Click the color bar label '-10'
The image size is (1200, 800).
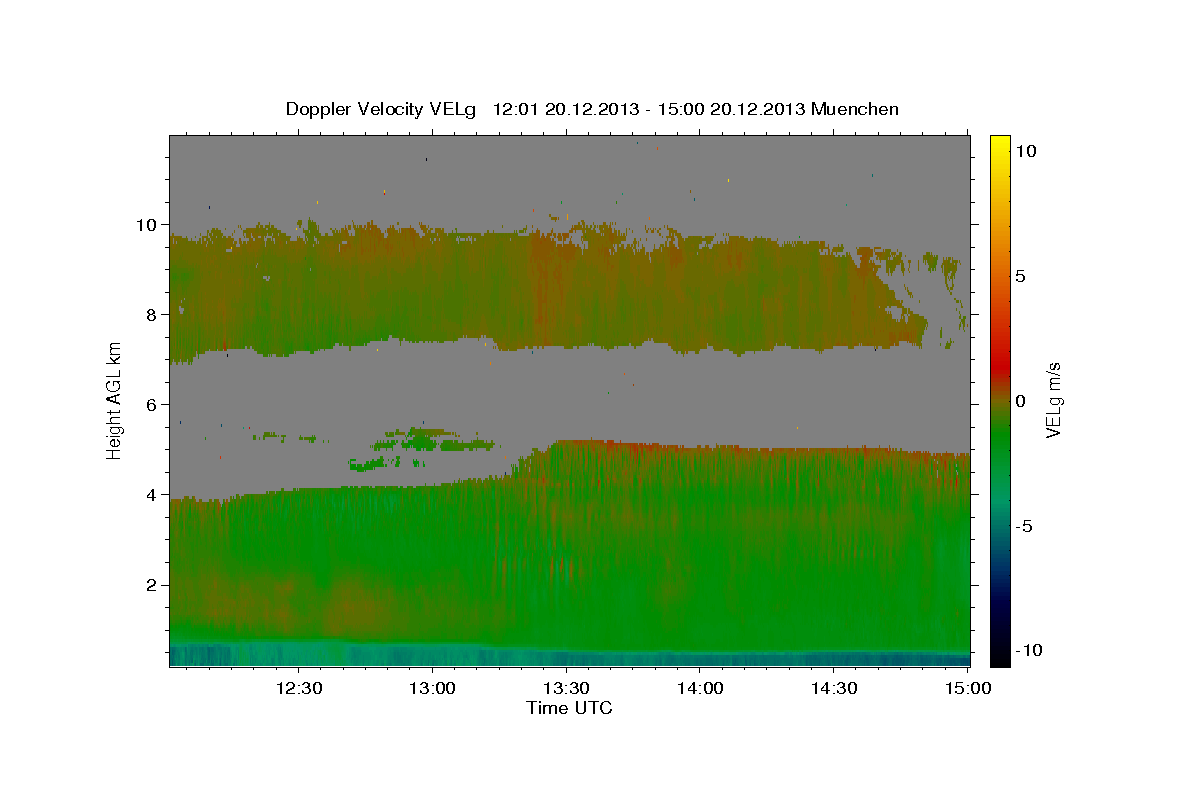coord(1030,650)
